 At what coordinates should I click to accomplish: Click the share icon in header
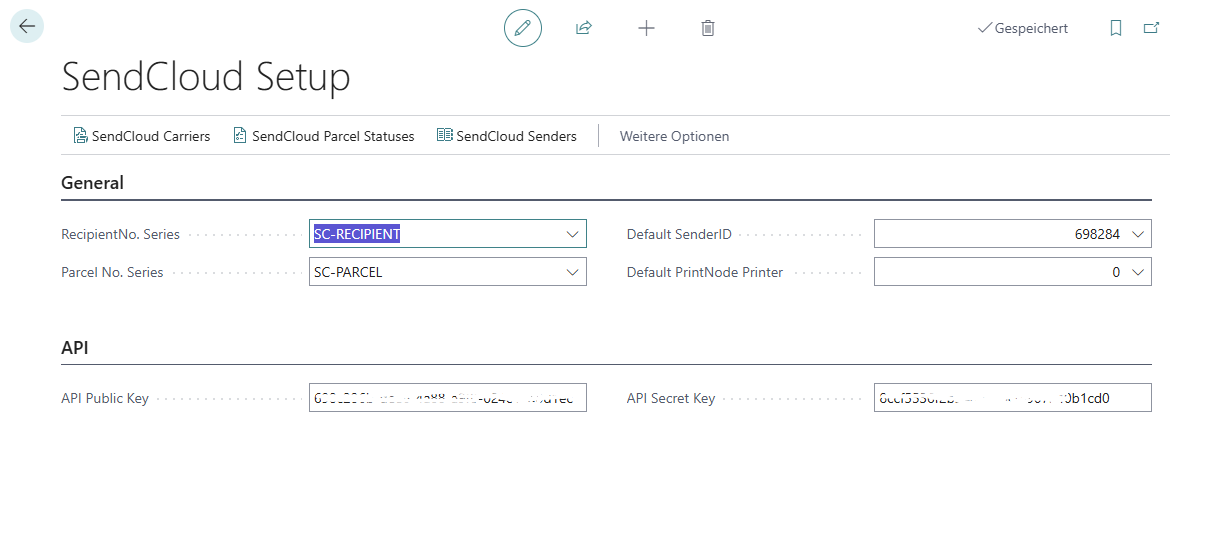[584, 28]
